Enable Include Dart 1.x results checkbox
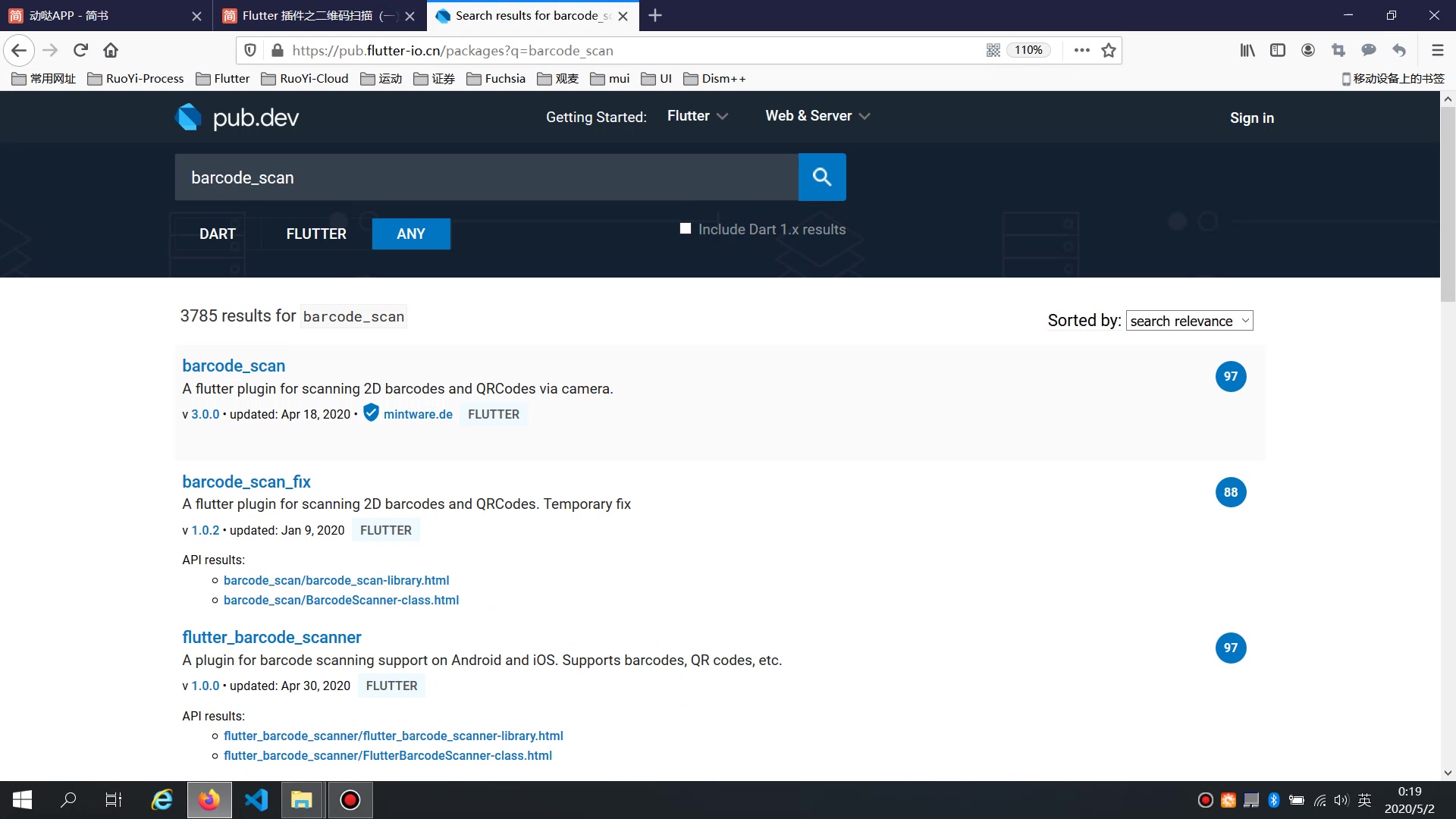This screenshot has height=819, width=1456. [686, 228]
